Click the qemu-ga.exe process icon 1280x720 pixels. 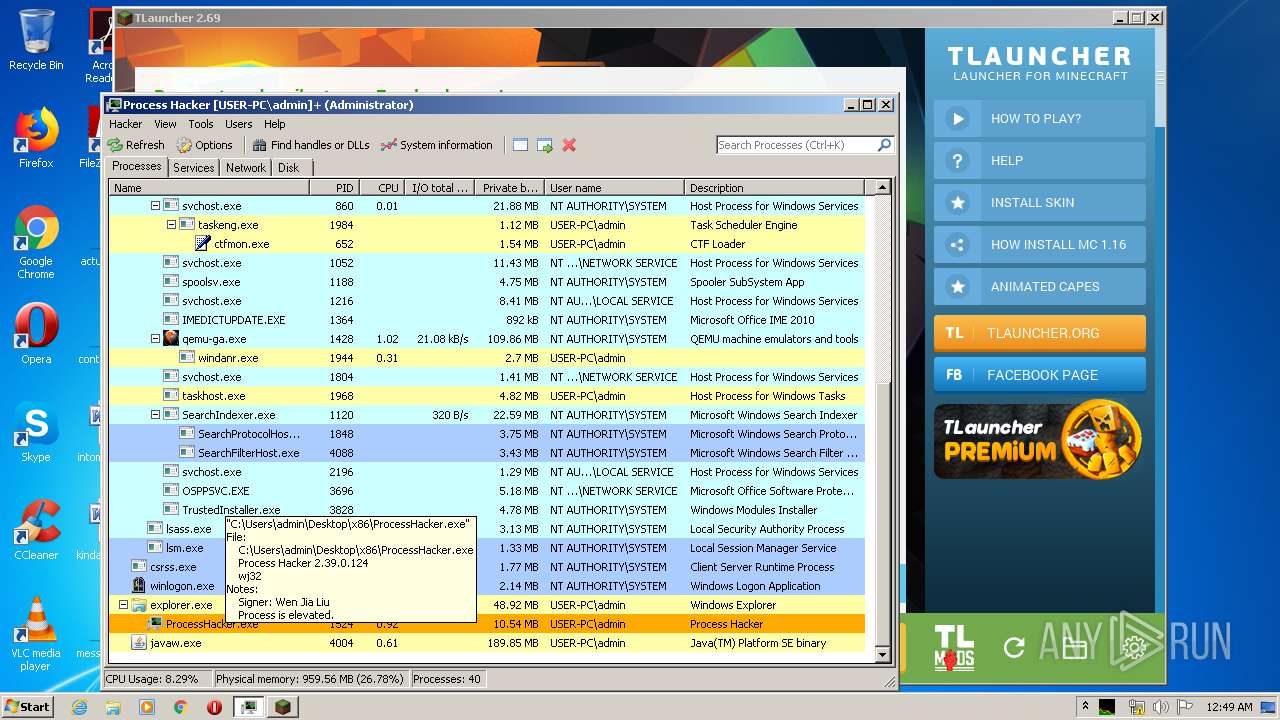(171, 339)
